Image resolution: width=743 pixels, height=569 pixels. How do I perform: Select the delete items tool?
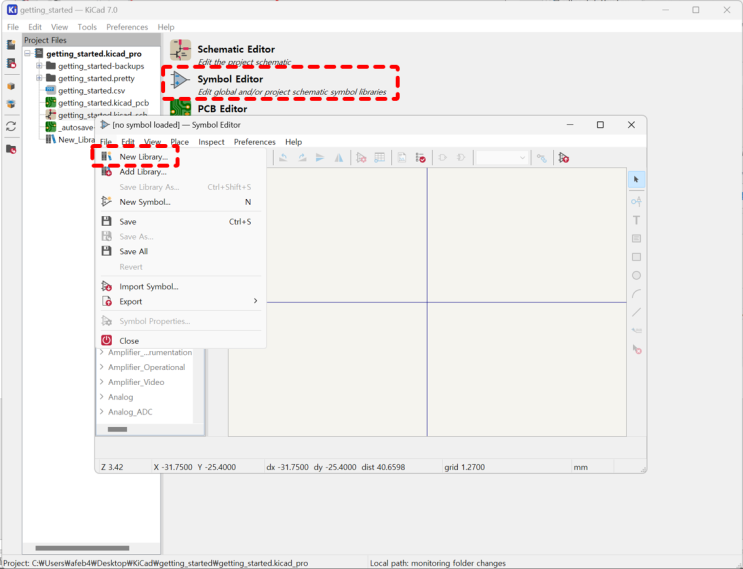pos(636,350)
